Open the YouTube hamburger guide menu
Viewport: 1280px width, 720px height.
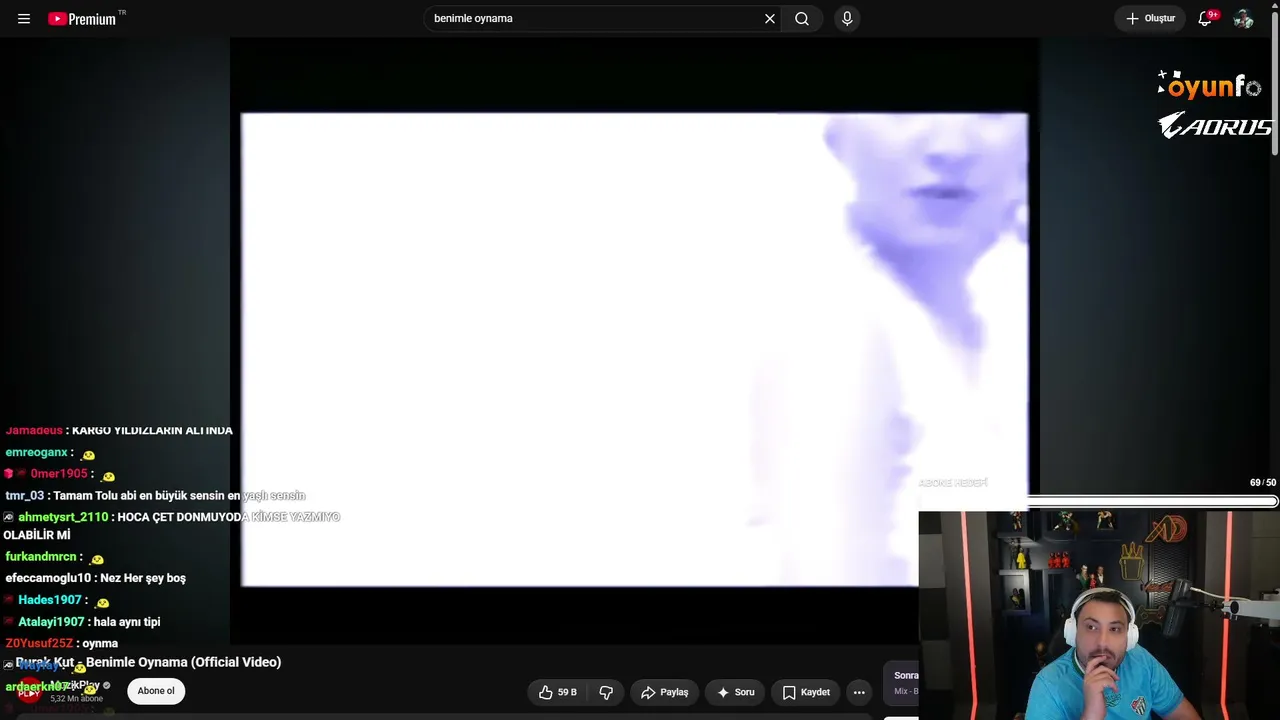24,19
